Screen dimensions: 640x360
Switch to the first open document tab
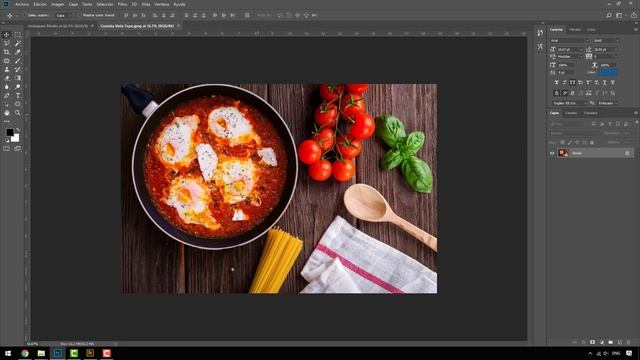(x=58, y=26)
